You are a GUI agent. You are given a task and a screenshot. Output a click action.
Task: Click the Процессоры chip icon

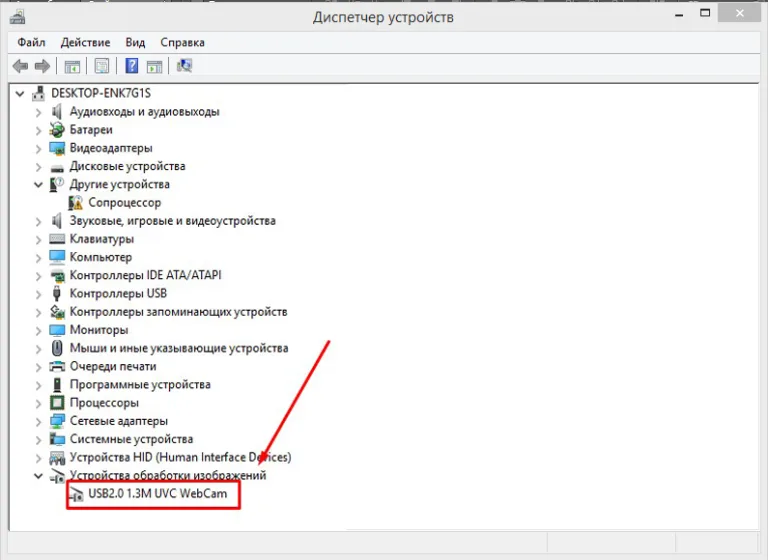[x=57, y=403]
